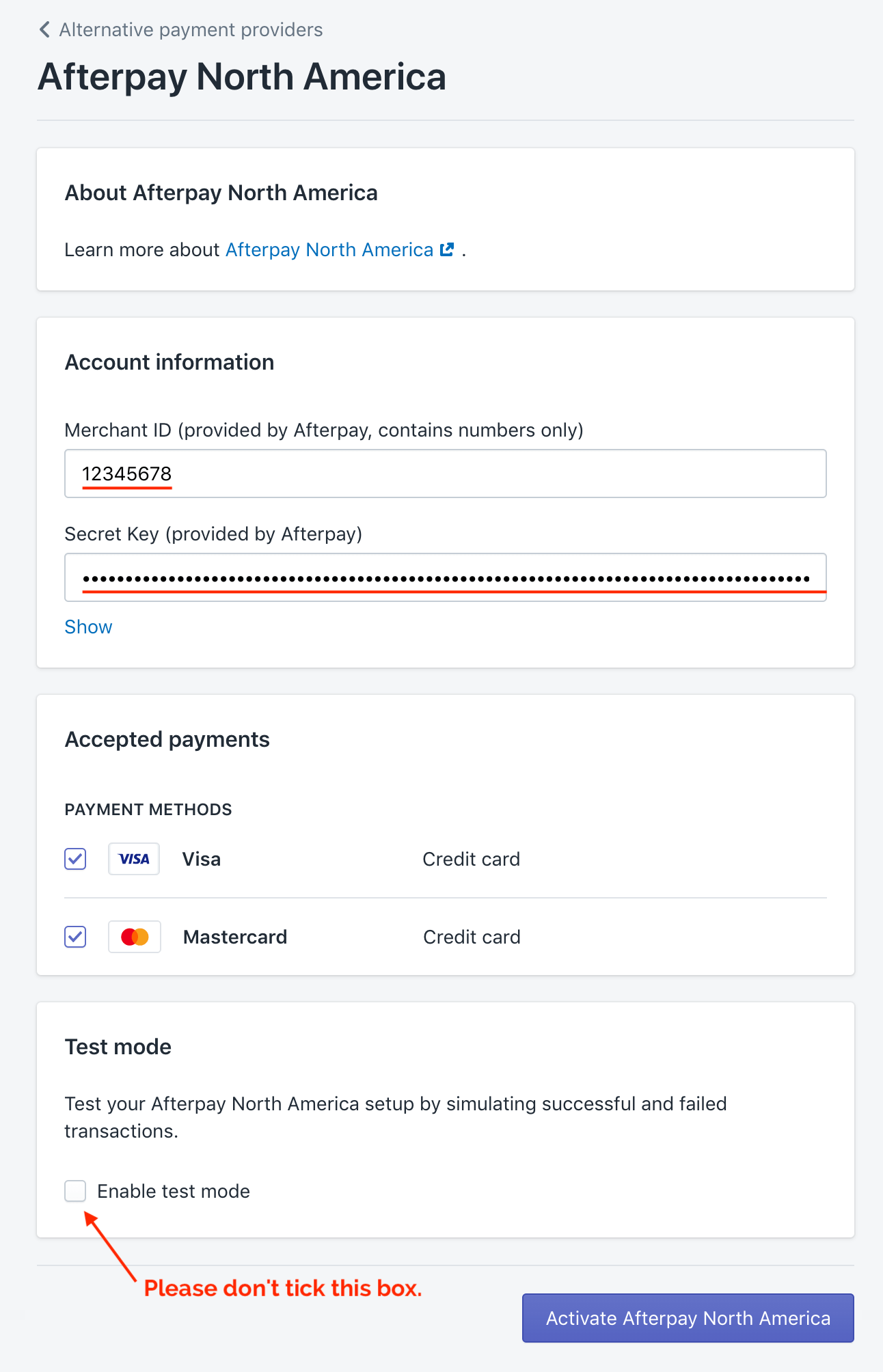Click the Mastercard payment method name
The image size is (883, 1372).
[x=235, y=937]
